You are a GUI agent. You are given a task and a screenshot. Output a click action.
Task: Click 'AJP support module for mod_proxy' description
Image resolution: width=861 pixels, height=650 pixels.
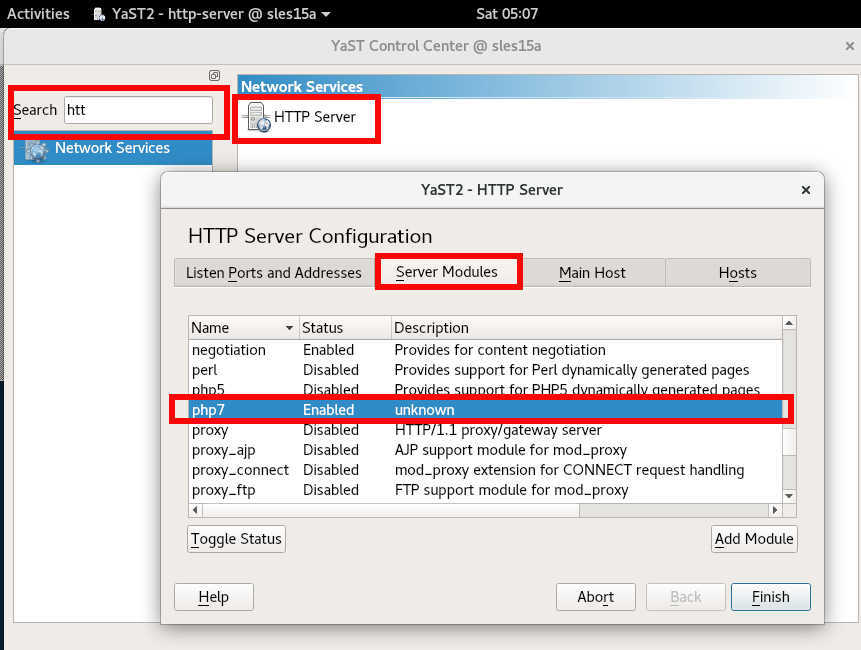click(511, 450)
